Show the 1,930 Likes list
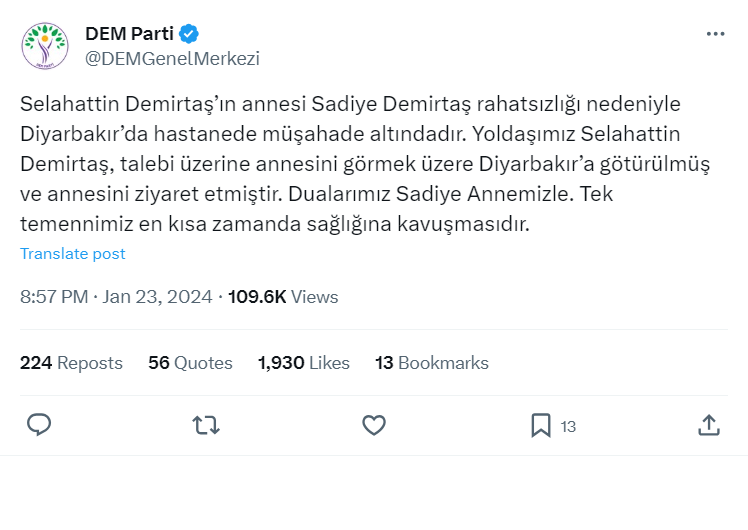The width and height of the screenshot is (748, 530). [303, 363]
